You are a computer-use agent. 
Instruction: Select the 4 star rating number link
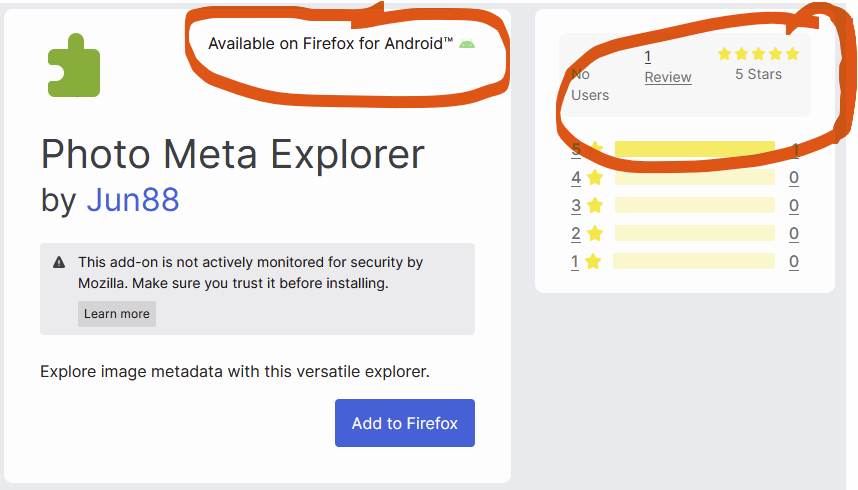576,178
